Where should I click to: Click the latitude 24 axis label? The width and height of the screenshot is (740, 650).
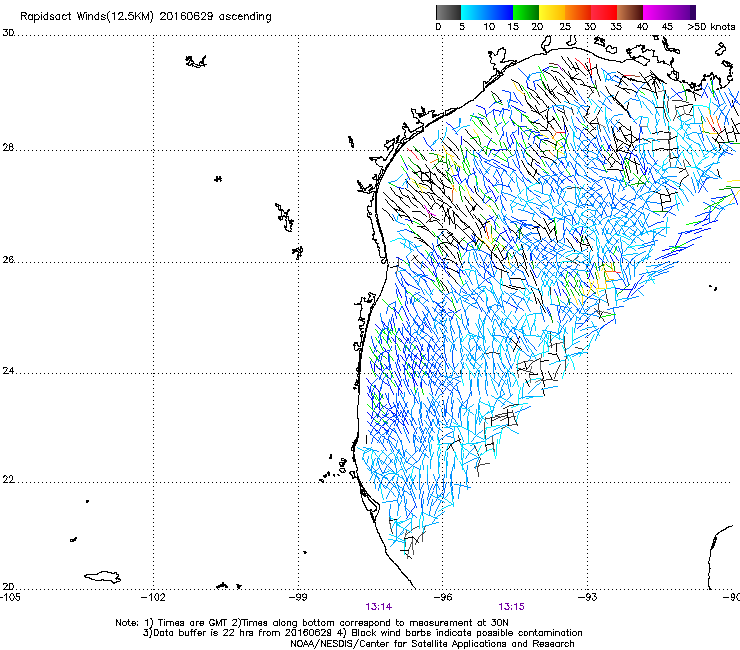[x=8, y=371]
